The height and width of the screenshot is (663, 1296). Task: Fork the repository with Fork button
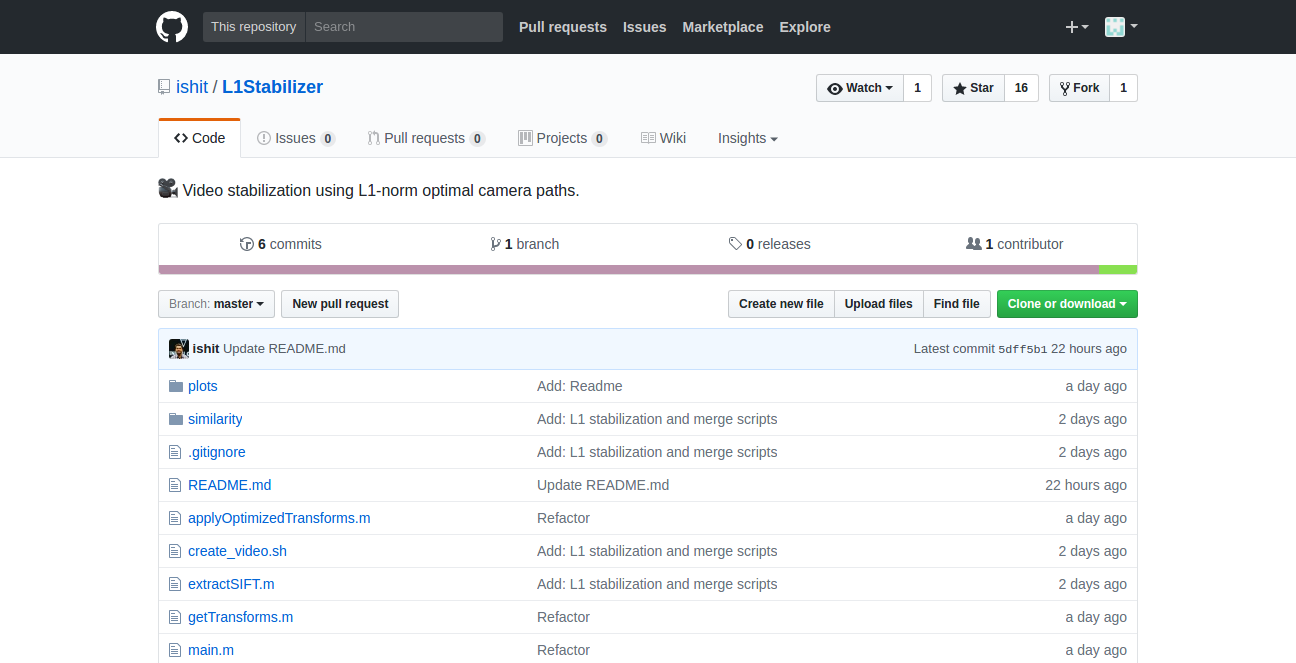[1079, 88]
